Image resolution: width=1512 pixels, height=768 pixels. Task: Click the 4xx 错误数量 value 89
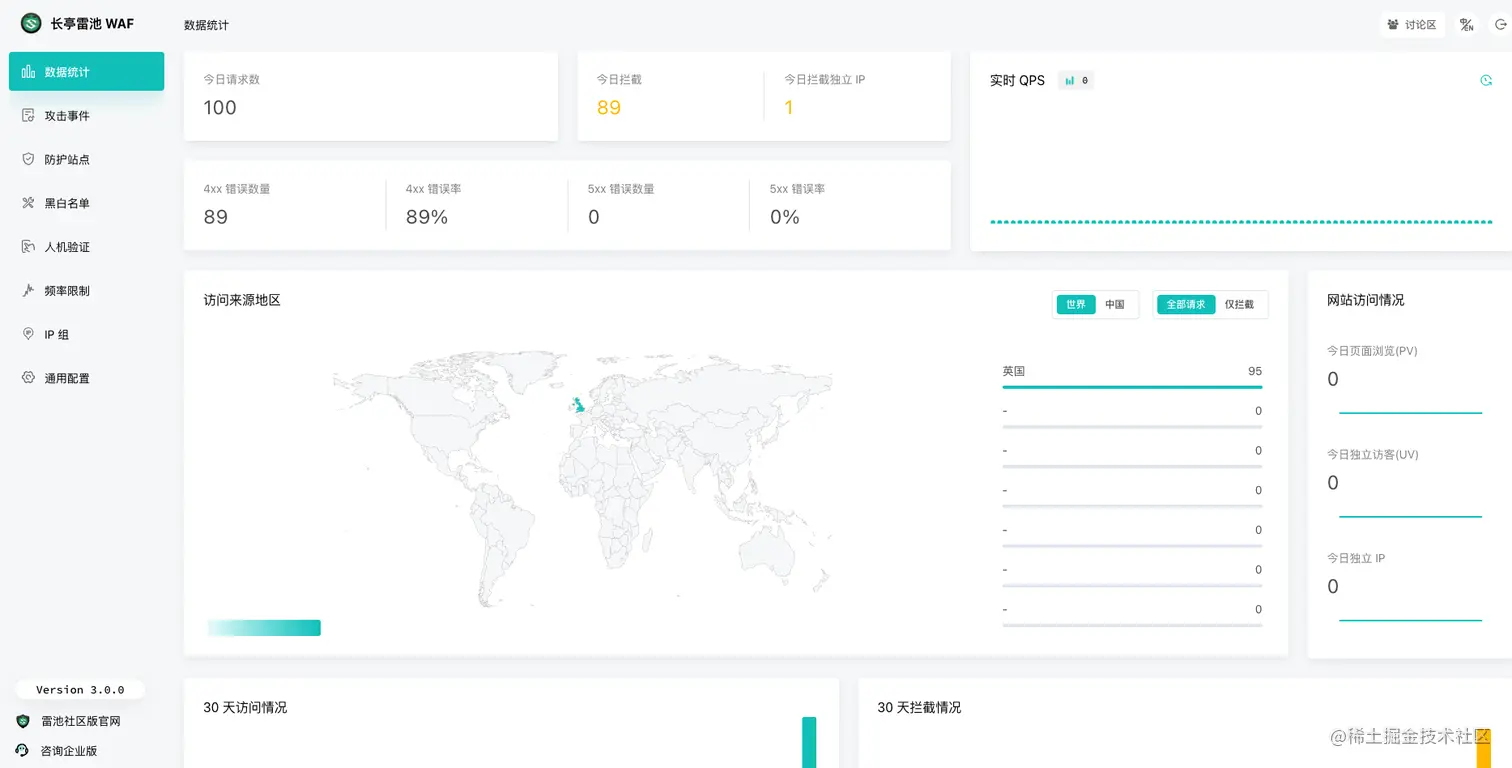coord(216,217)
